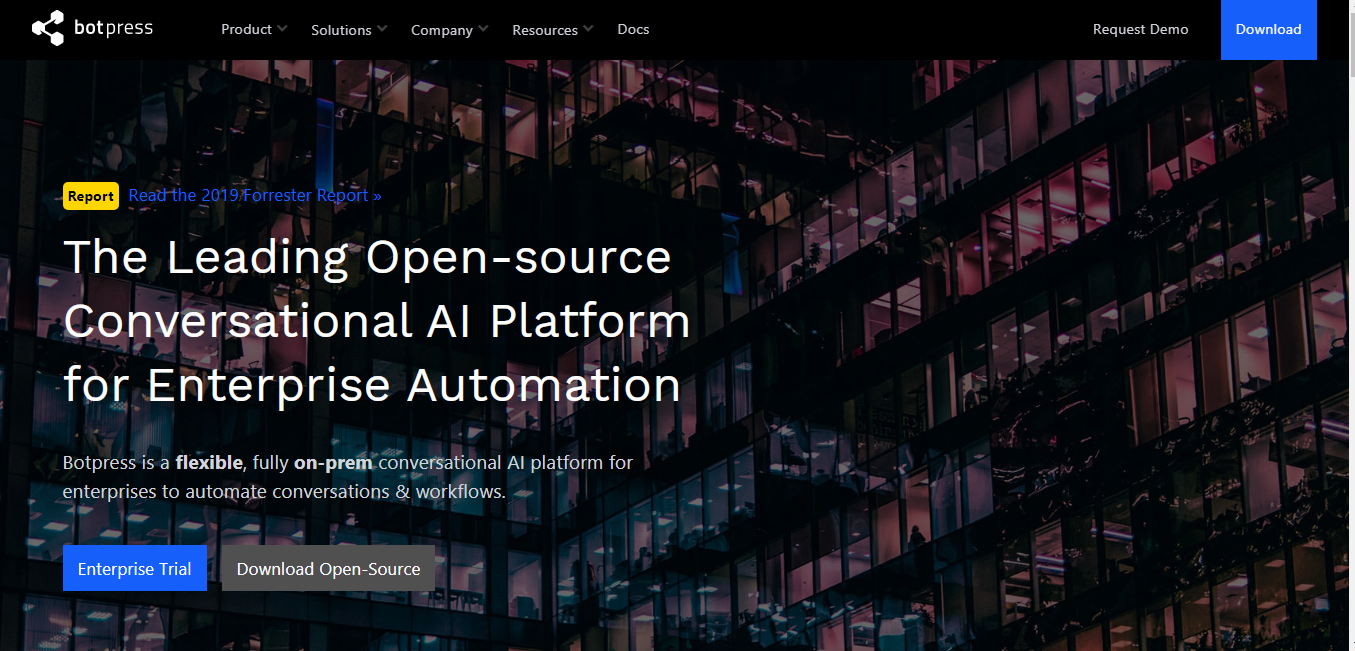The width and height of the screenshot is (1355, 651).
Task: Click the main hero headline text
Action: click(x=376, y=321)
